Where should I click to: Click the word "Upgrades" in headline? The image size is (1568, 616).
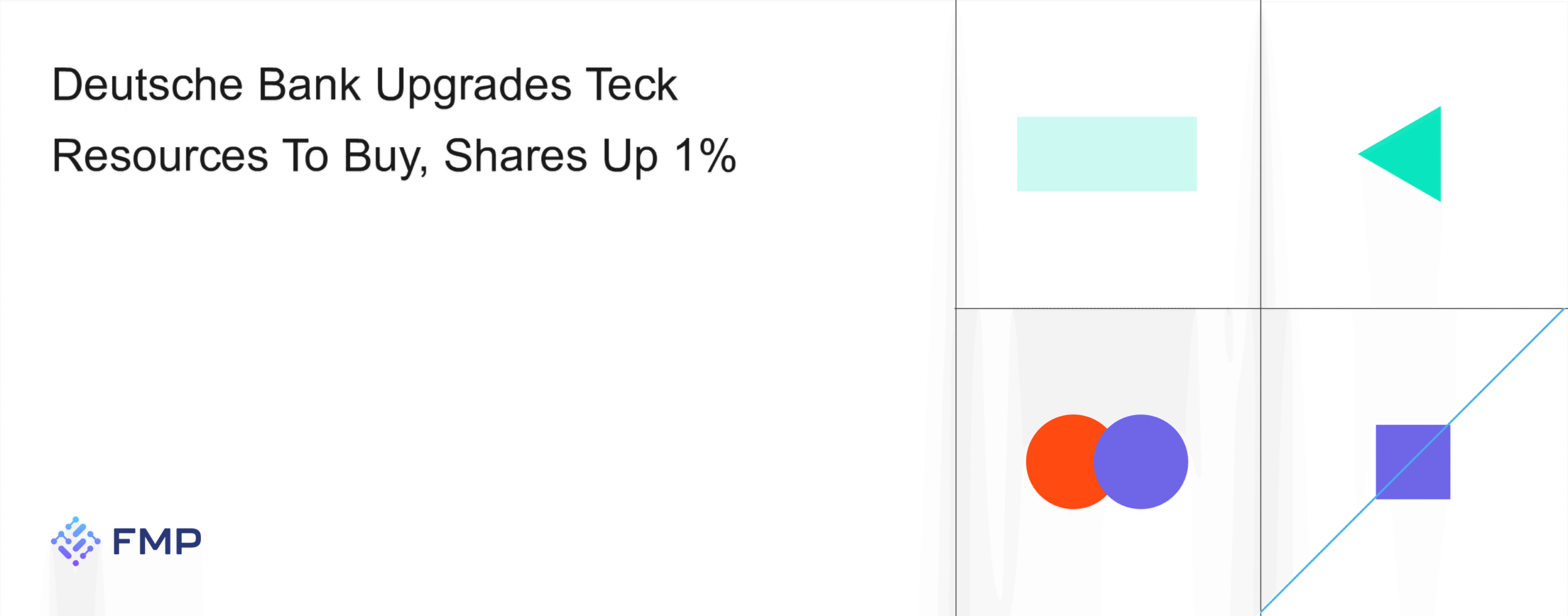[x=473, y=86]
